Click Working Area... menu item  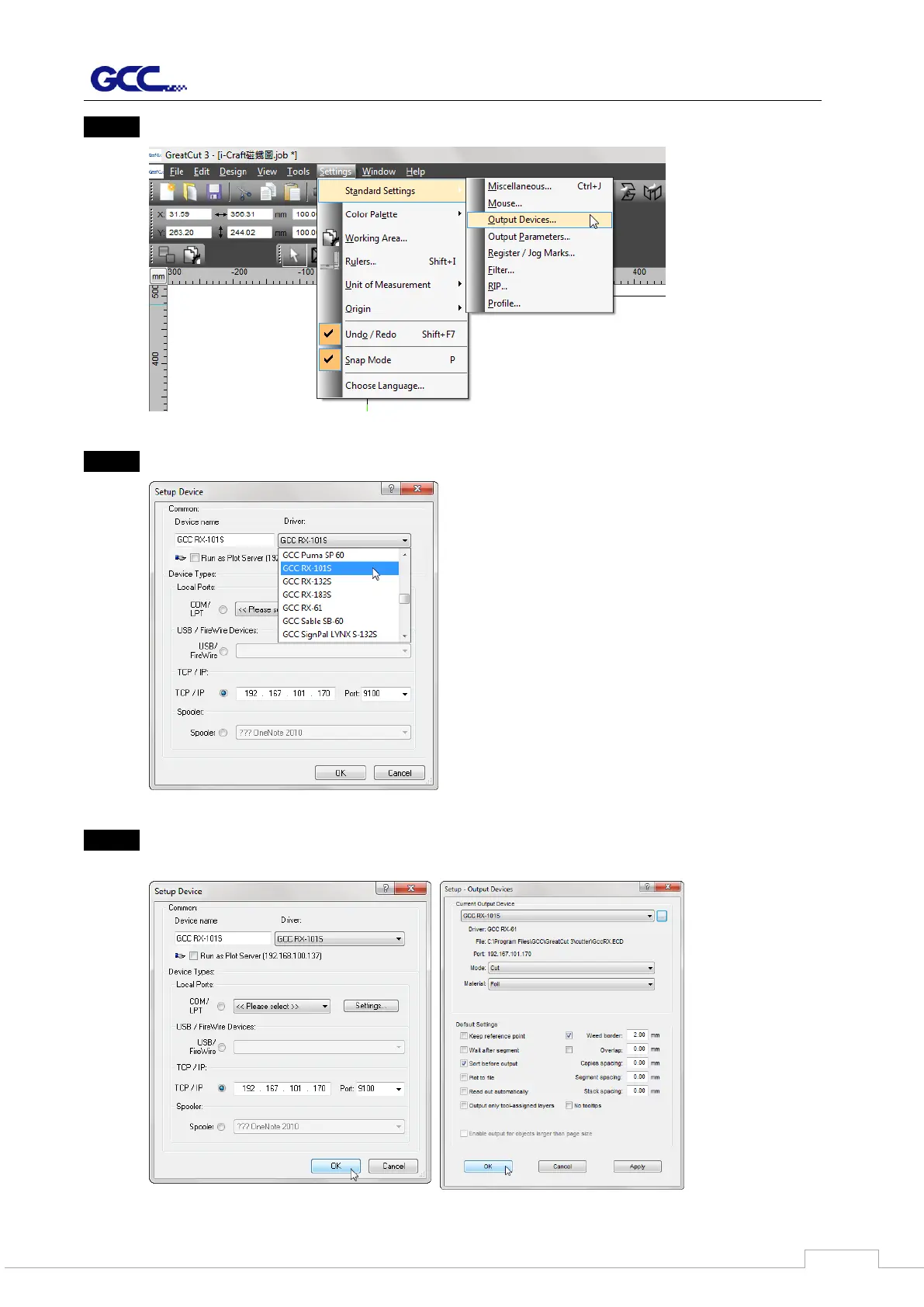point(394,238)
